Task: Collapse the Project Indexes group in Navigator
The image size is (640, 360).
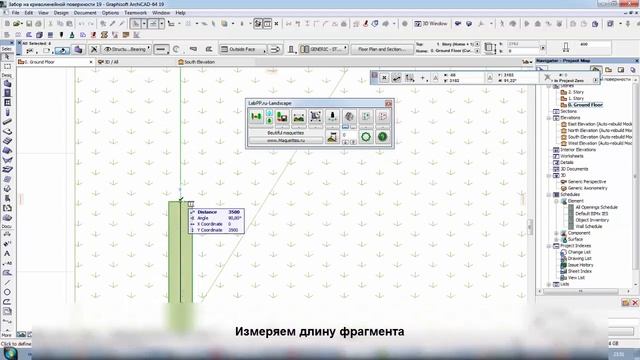Action: [549, 246]
